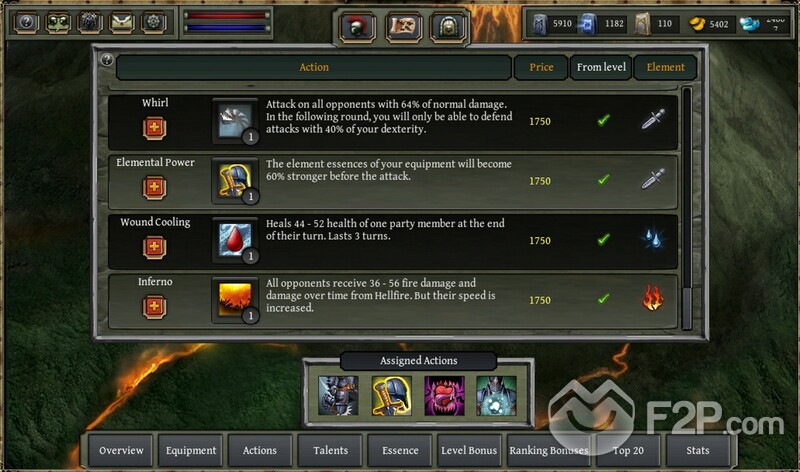Open the Essence tab
This screenshot has height=472, width=800.
tap(400, 451)
